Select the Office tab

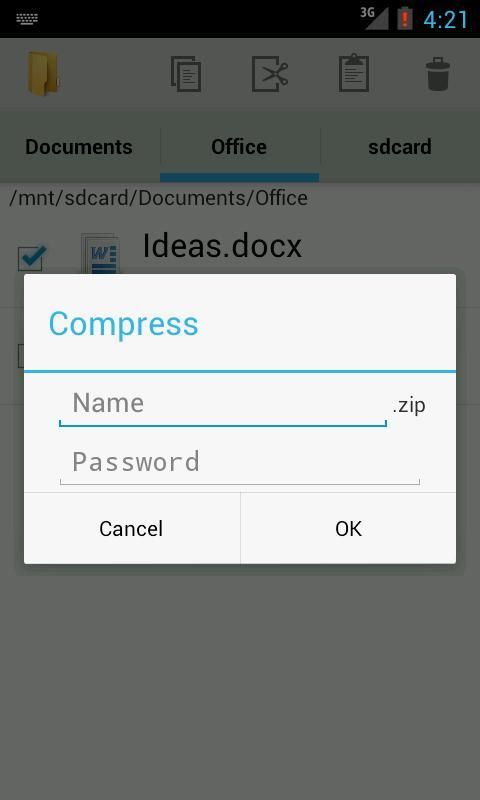239,147
